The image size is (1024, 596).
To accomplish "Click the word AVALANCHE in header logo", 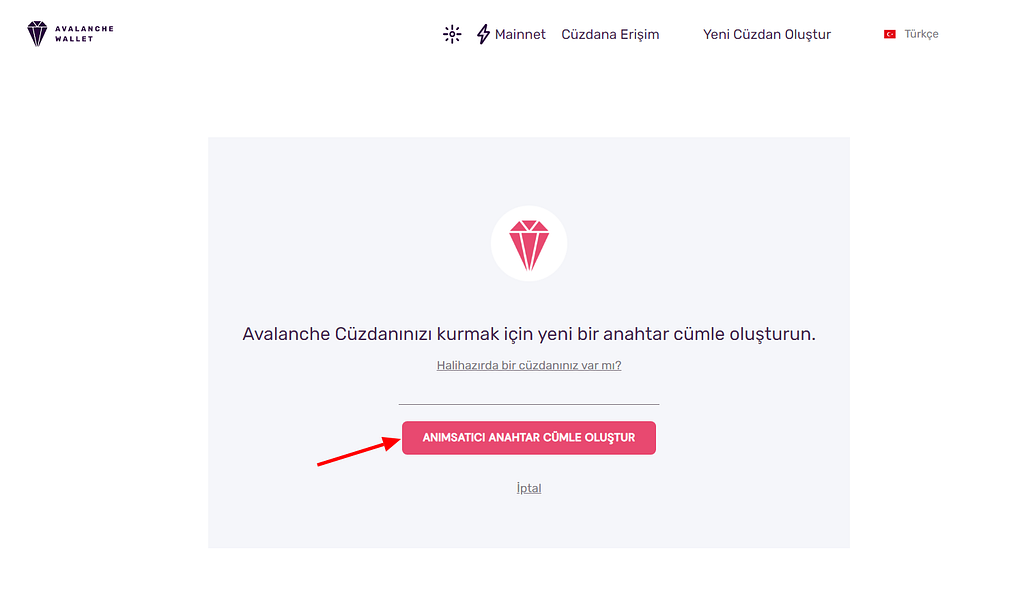I will 84,29.
